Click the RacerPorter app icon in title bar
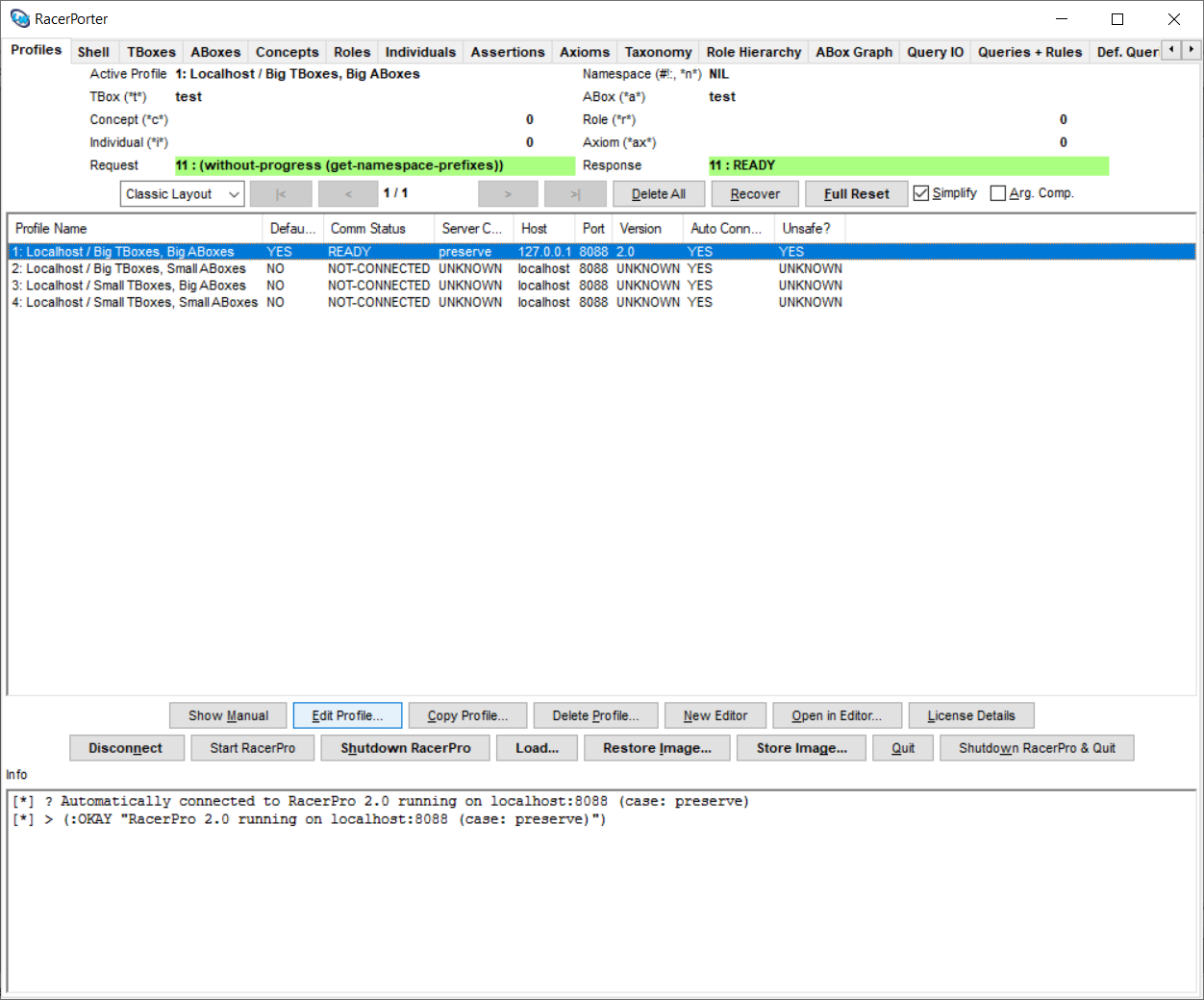Screen dimensions: 1204x1000 20,18
